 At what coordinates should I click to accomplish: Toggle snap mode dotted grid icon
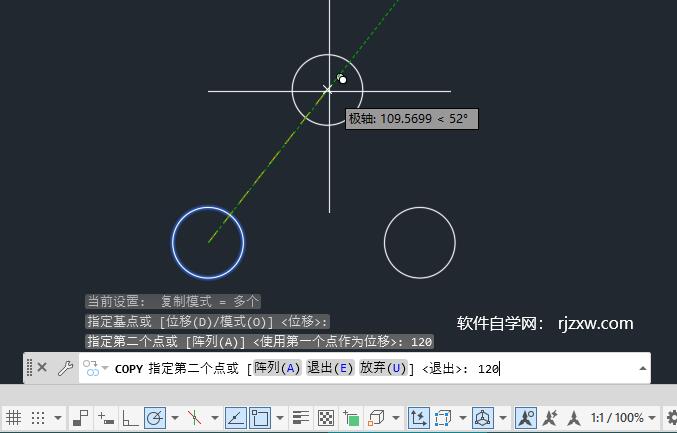coord(38,417)
